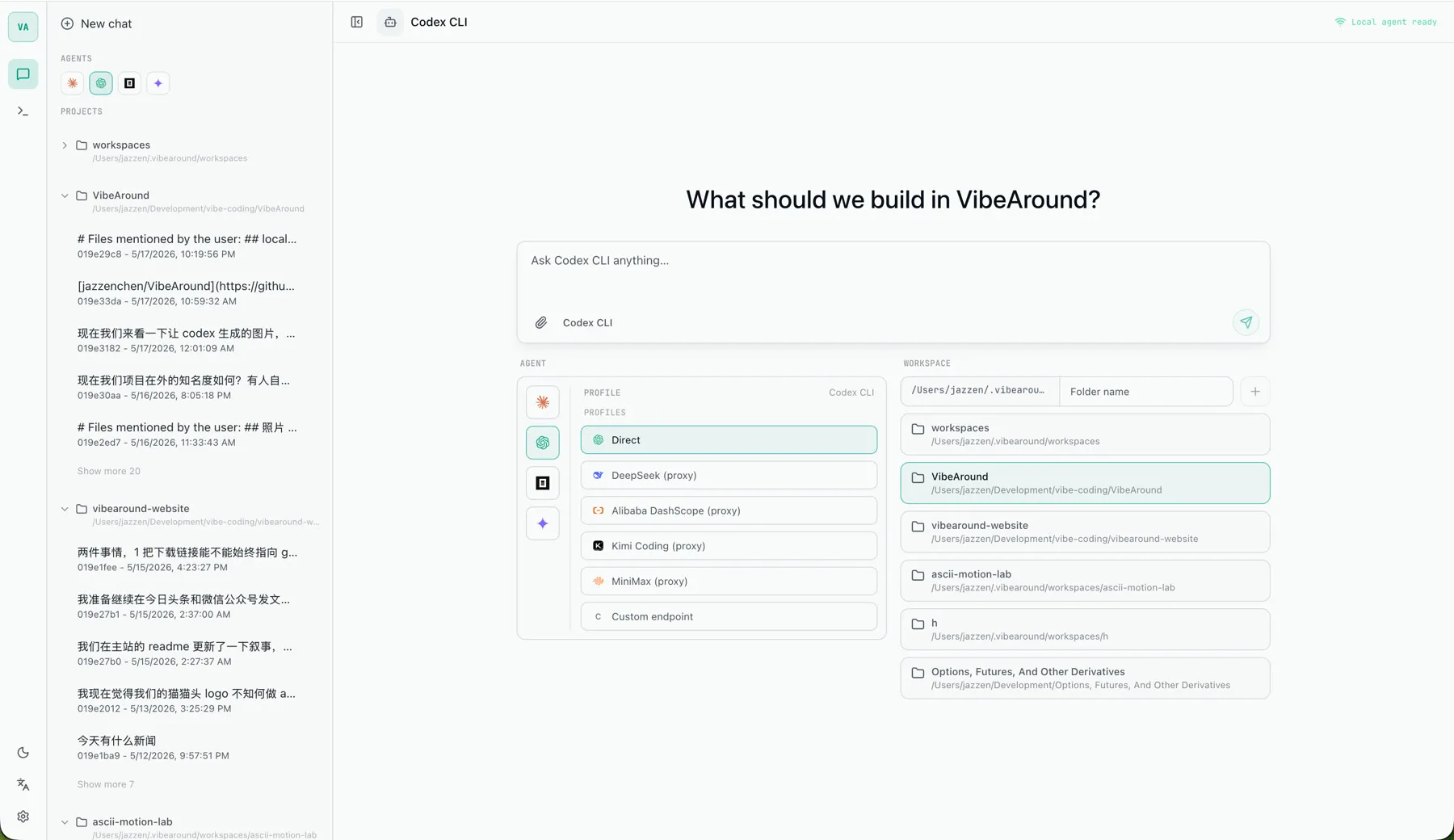
Task: Collapse the ascii-motion-lab project
Action: [x=65, y=822]
